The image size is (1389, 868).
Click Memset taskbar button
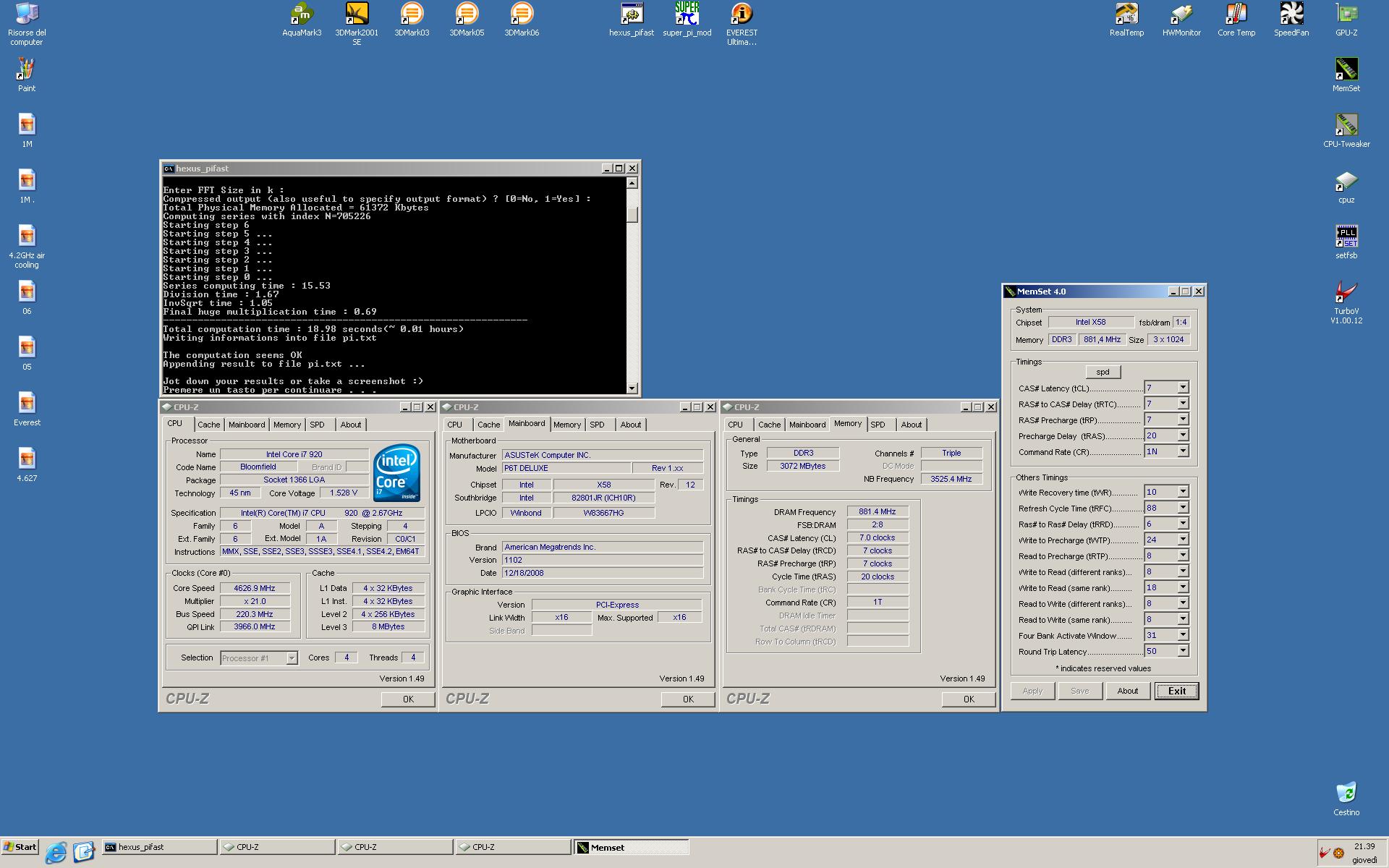[x=631, y=847]
